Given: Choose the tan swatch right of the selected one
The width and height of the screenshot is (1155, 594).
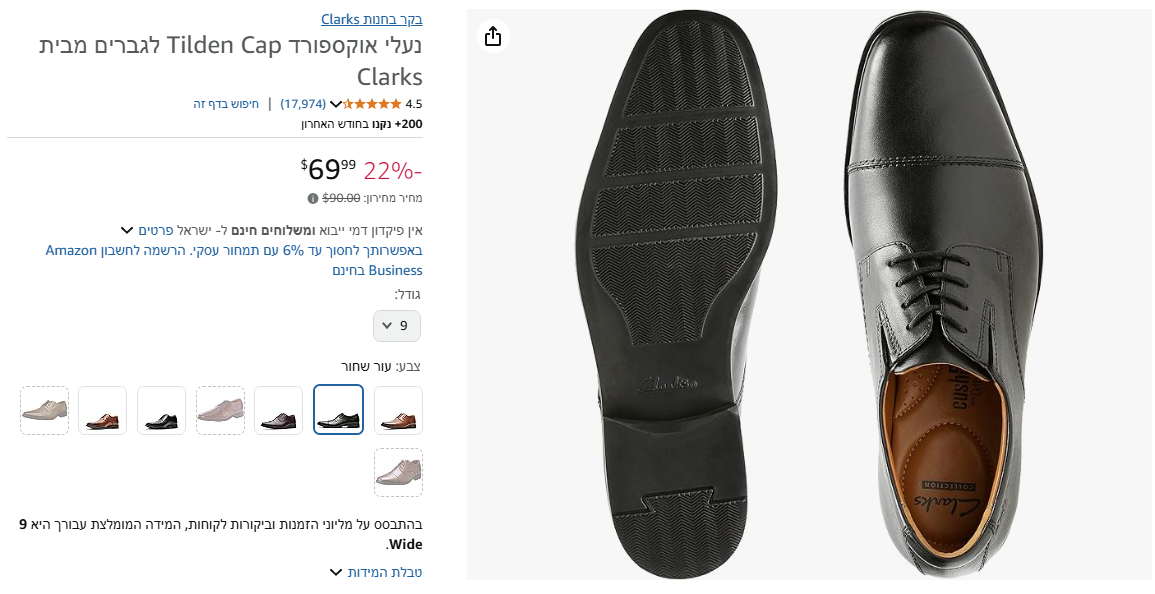Looking at the screenshot, I should click(398, 410).
